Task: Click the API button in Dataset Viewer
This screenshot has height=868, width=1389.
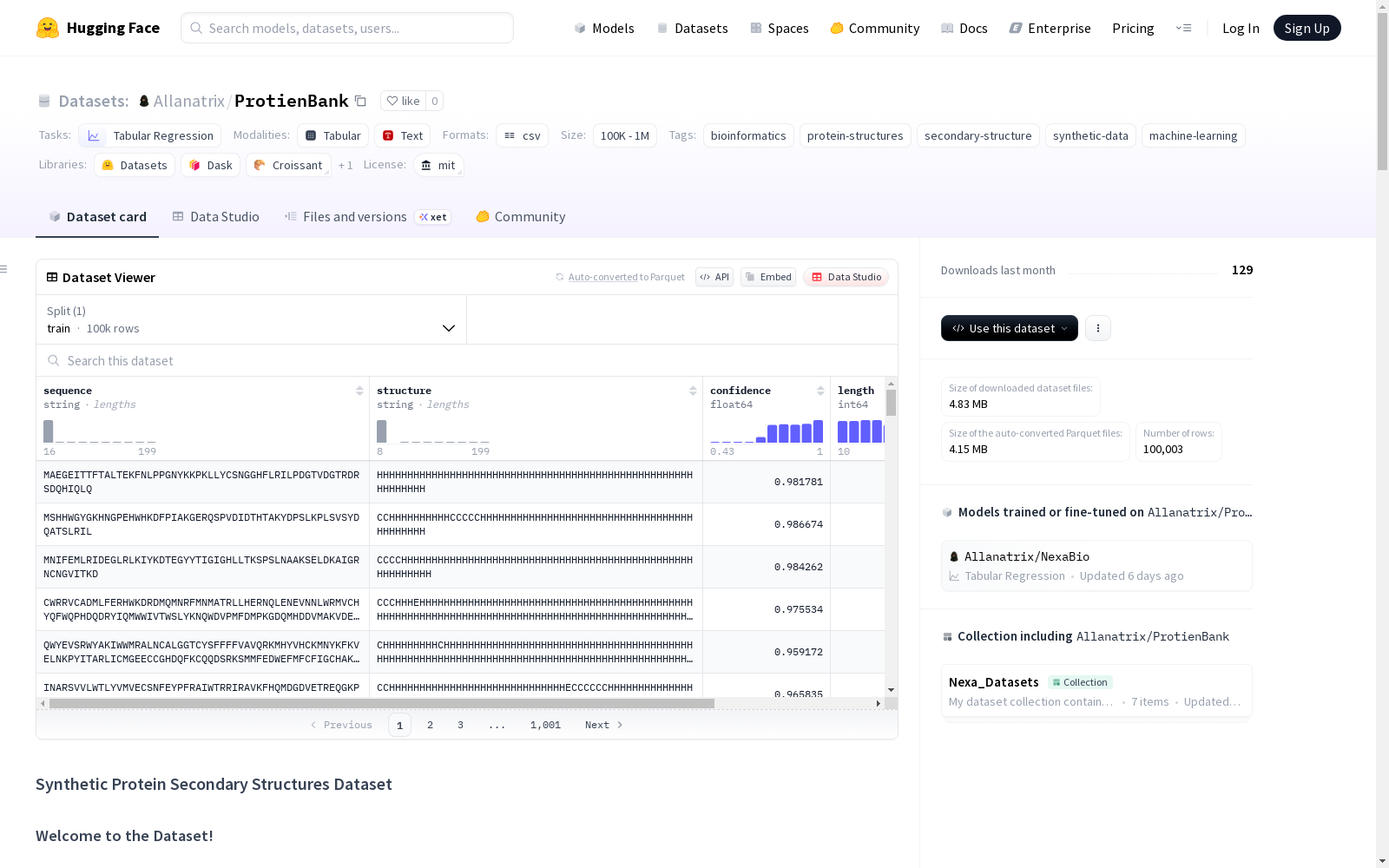Action: [714, 277]
